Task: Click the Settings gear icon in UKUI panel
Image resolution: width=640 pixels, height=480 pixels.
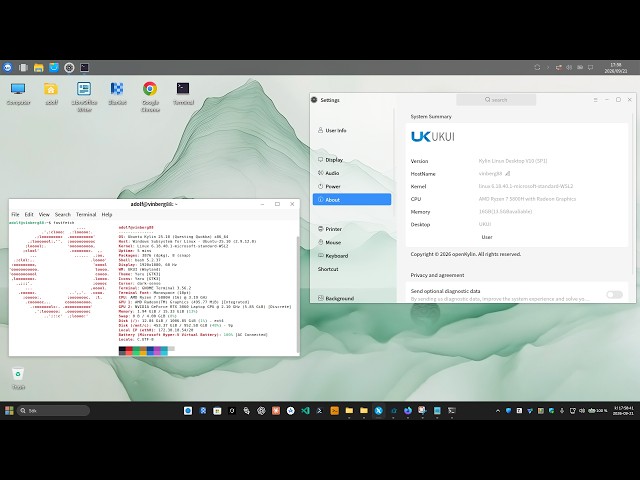Action: pyautogui.click(x=69, y=67)
